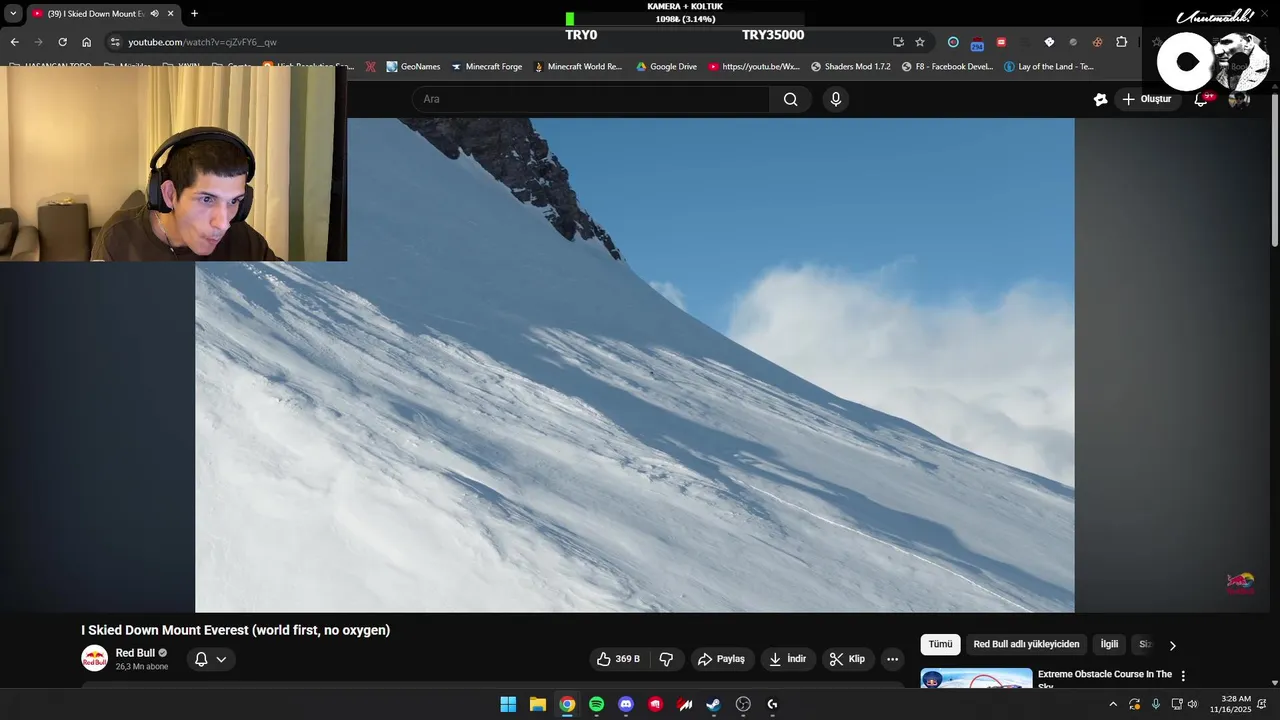Open the Lay of the Land bookmark
Image resolution: width=1280 pixels, height=720 pixels.
(1048, 67)
